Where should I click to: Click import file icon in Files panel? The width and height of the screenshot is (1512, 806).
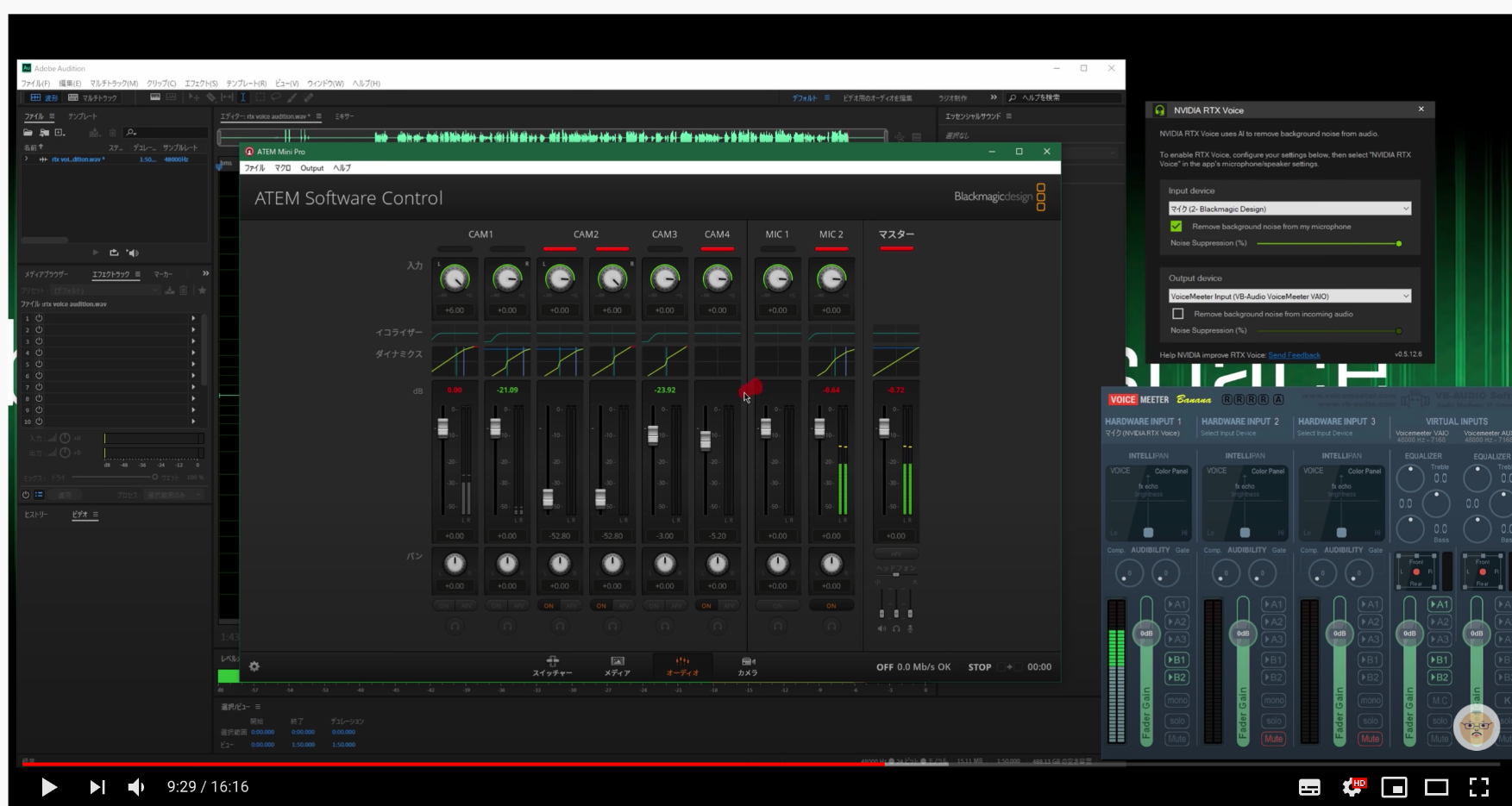click(x=44, y=133)
